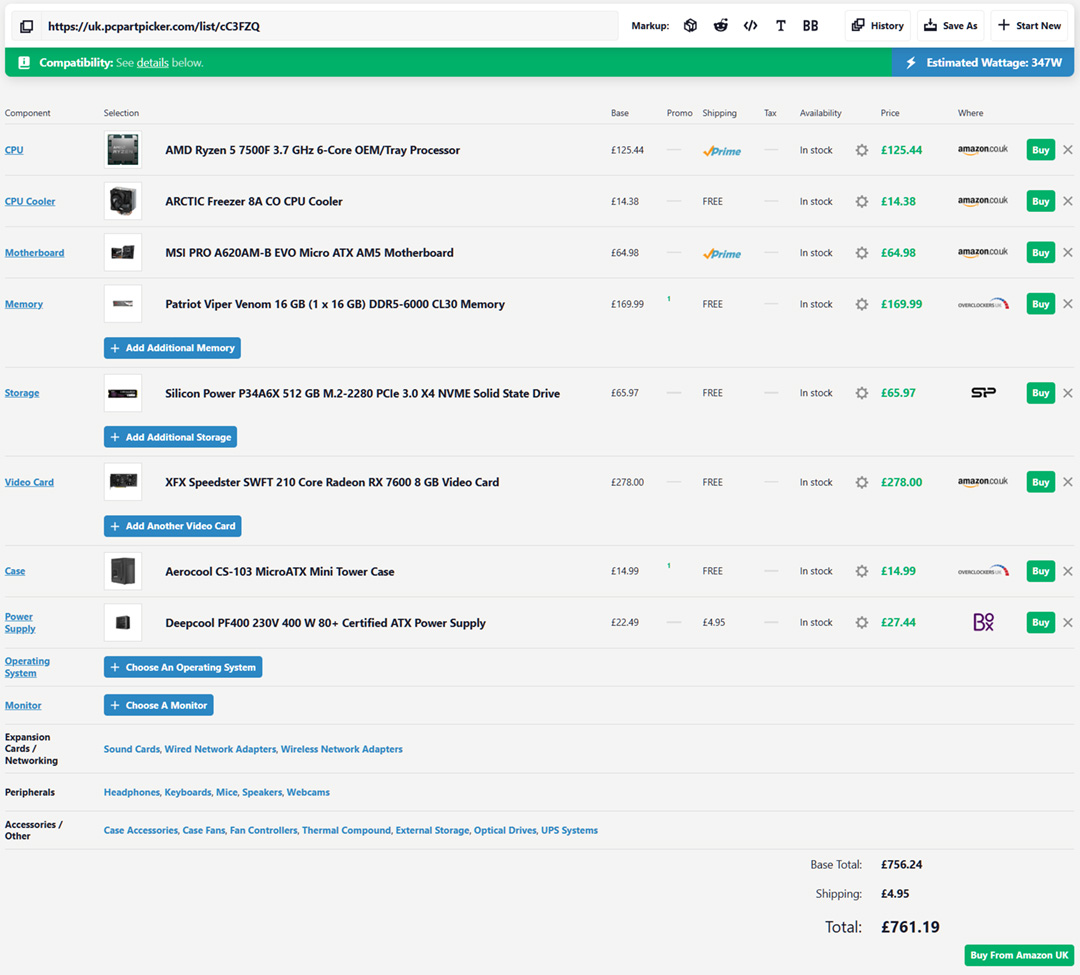The height and width of the screenshot is (975, 1080).
Task: Click the green compatibility note icon
Action: (24, 63)
